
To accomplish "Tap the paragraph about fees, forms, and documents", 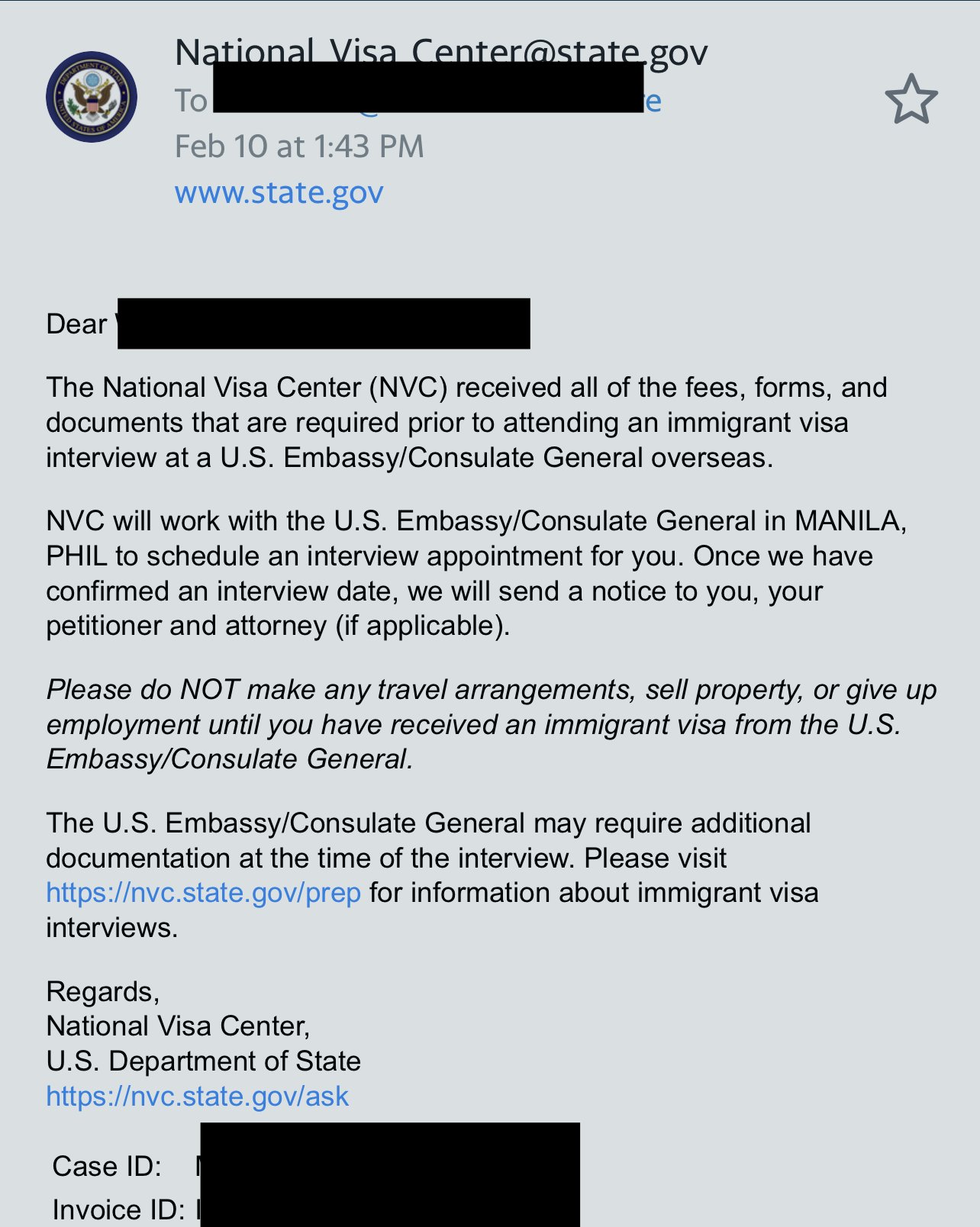I will (x=466, y=423).
